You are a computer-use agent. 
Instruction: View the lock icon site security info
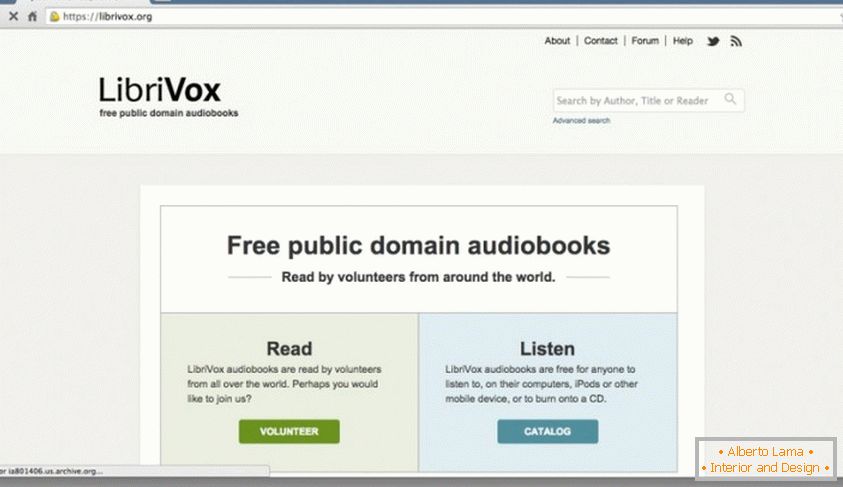point(54,17)
